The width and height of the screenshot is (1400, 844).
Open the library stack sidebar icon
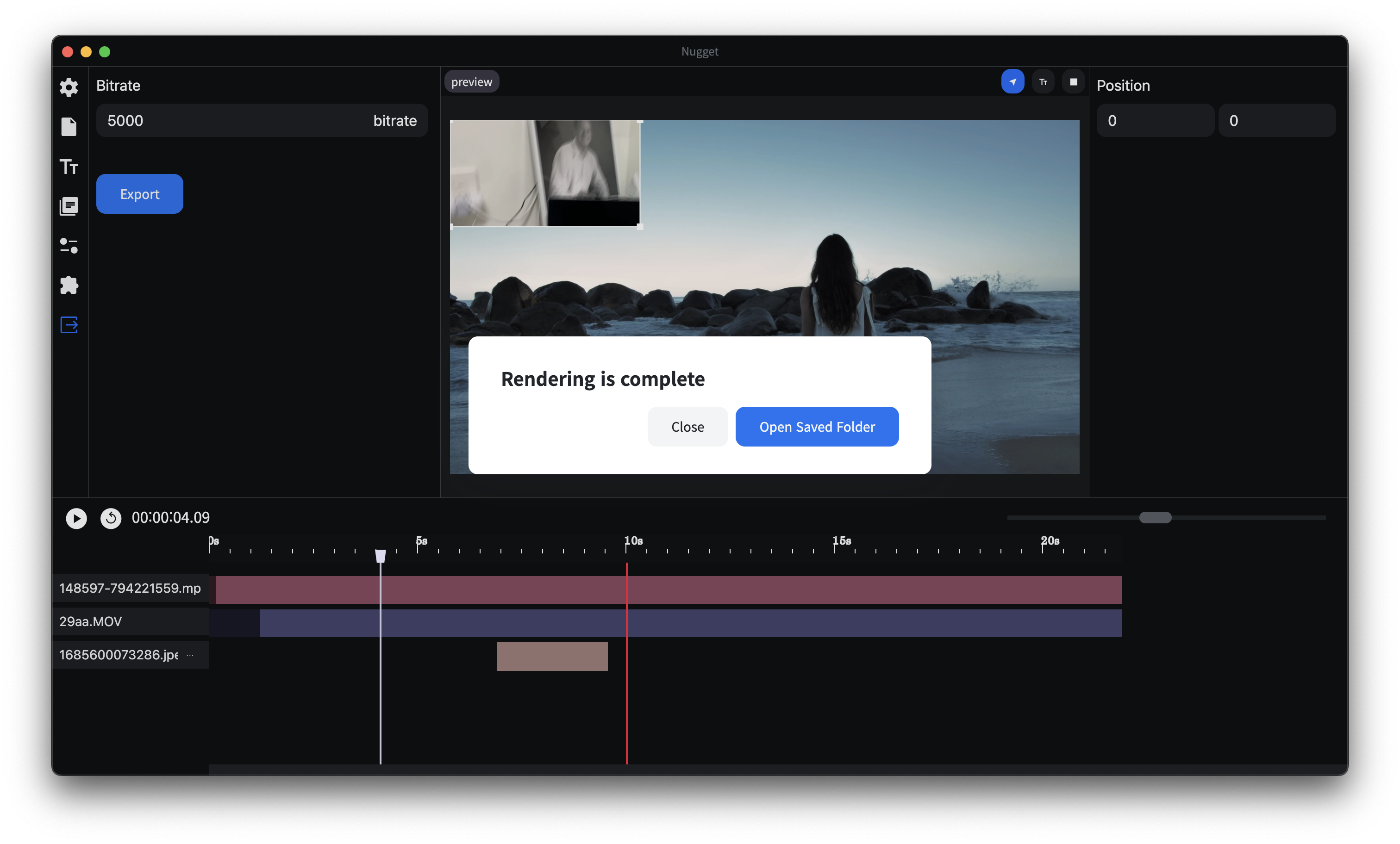pos(69,206)
